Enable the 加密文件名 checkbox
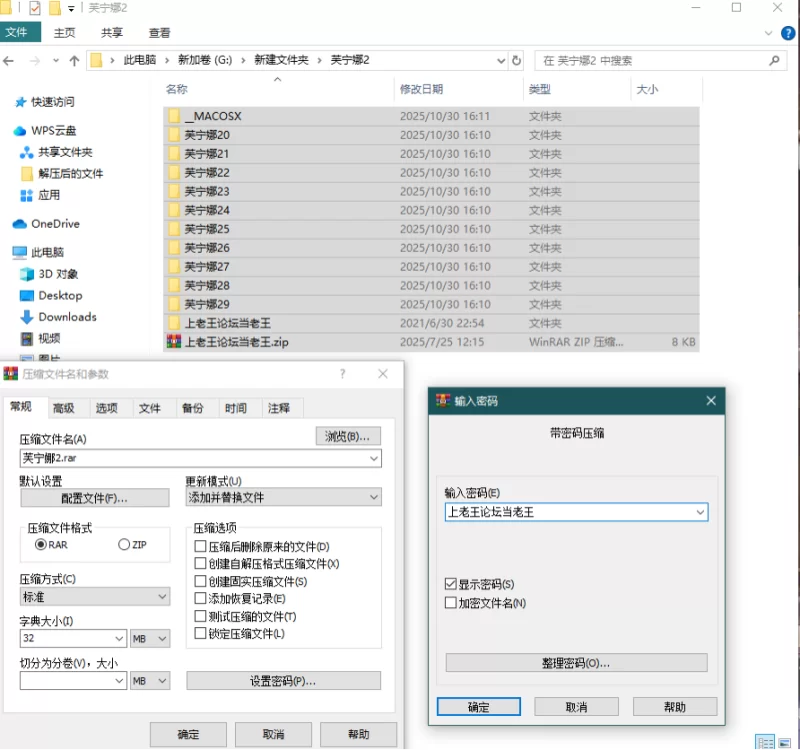 pyautogui.click(x=451, y=603)
